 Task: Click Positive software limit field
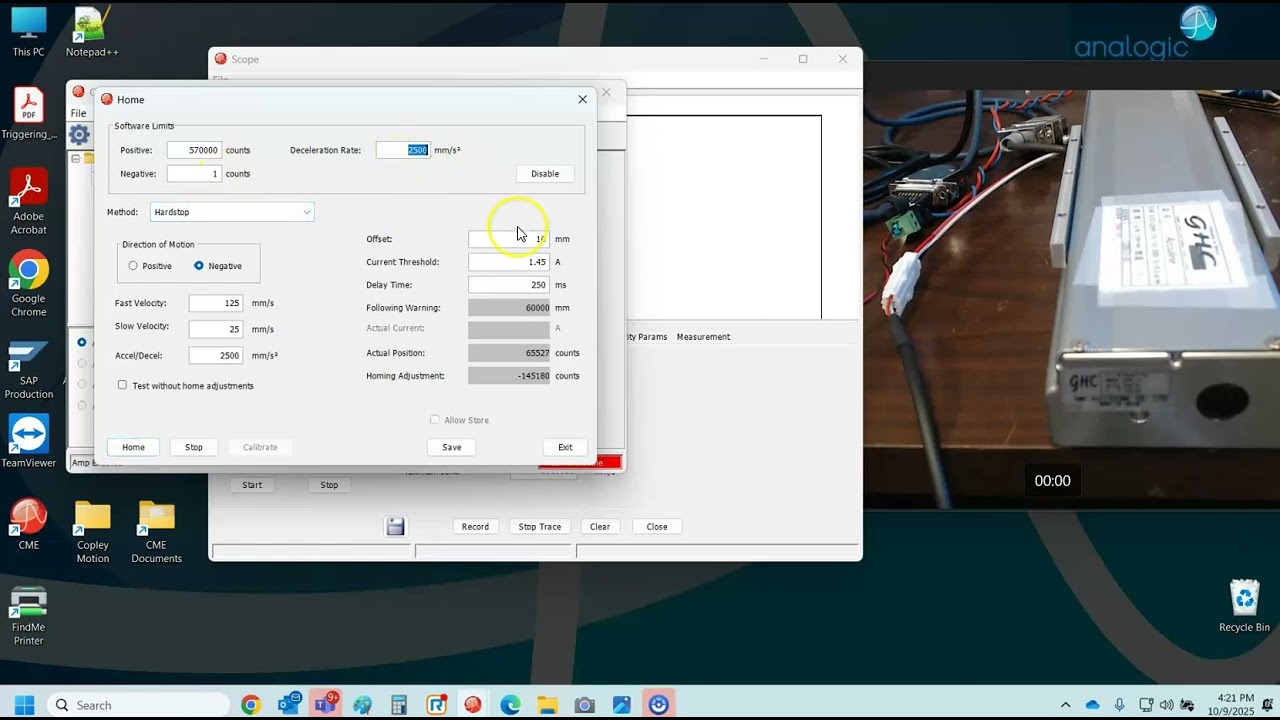(x=194, y=150)
